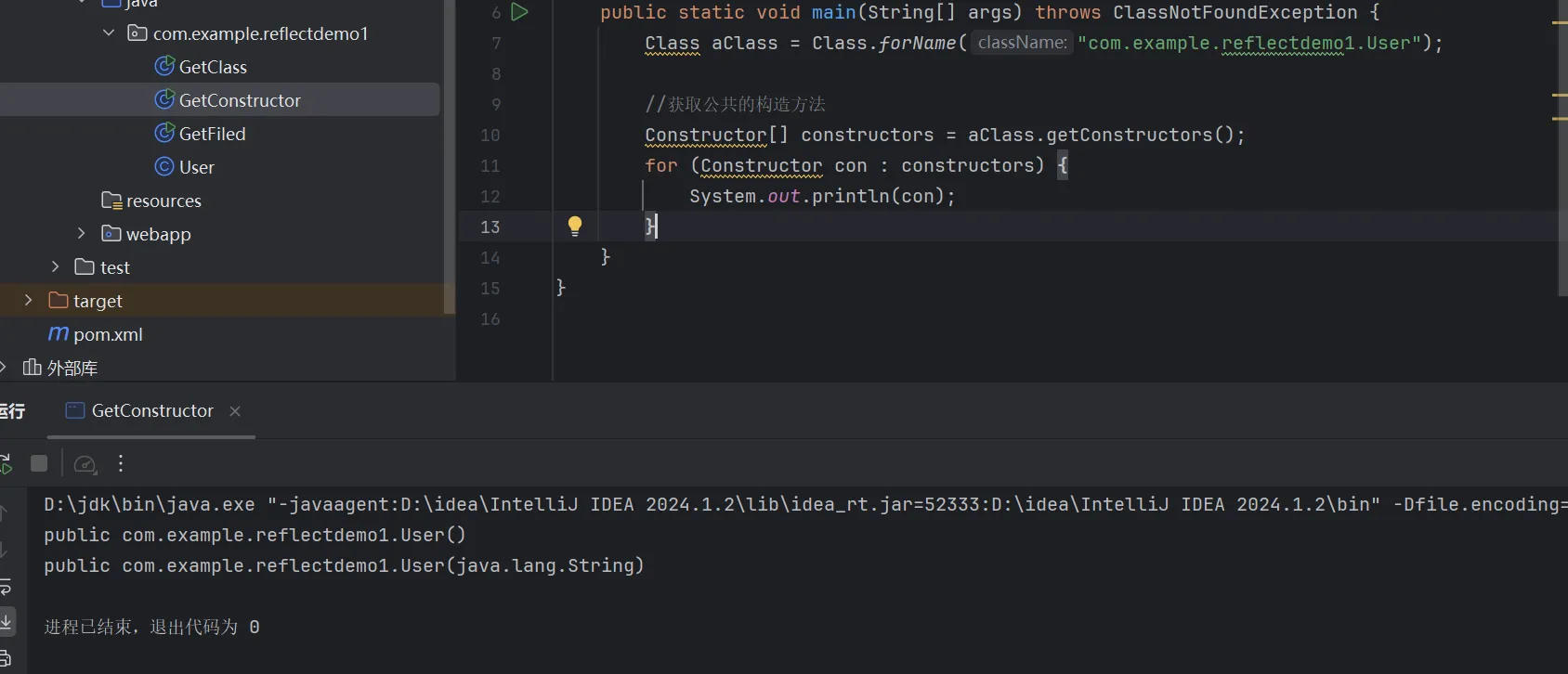The width and height of the screenshot is (1568, 674).
Task: Click the yellow light bulb quick-fix icon
Action: (x=575, y=226)
